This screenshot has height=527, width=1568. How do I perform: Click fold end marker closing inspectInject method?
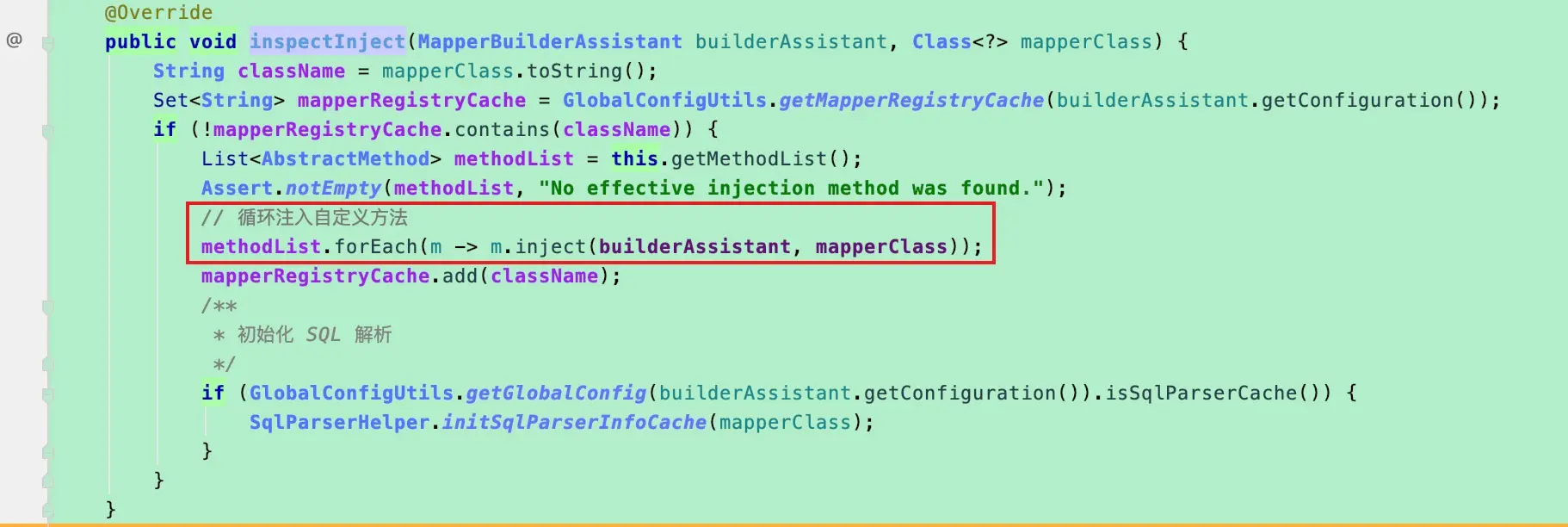tap(48, 511)
